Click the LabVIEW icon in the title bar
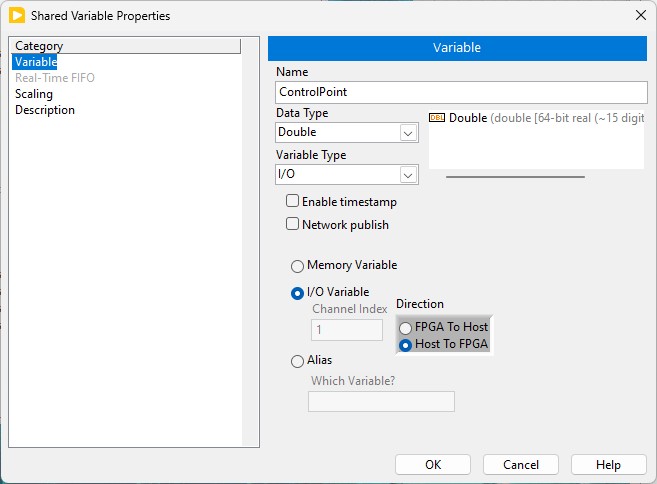The height and width of the screenshot is (484, 657). (17, 16)
